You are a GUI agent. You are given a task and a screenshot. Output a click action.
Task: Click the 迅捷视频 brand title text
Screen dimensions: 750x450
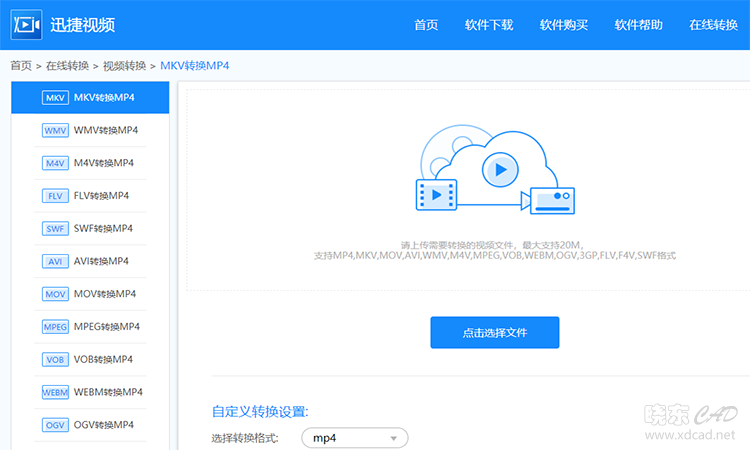(x=83, y=25)
